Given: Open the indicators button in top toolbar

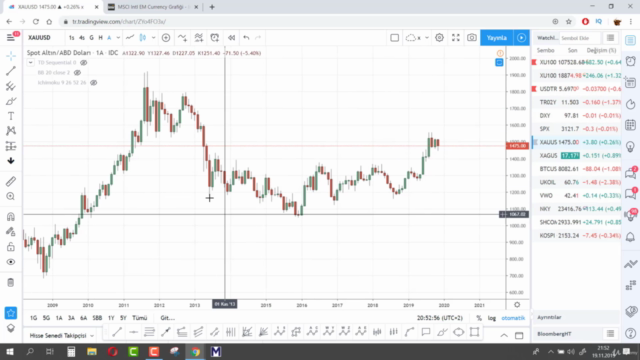Looking at the screenshot, I should pyautogui.click(x=182, y=38).
